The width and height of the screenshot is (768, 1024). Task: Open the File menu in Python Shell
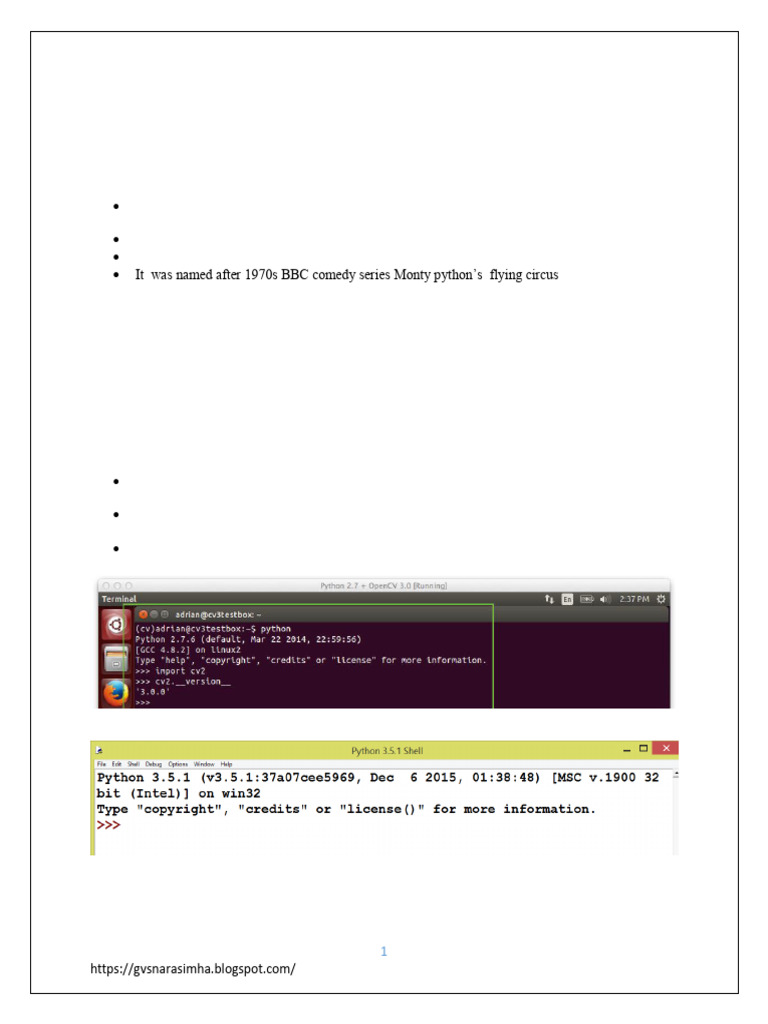pos(101,764)
